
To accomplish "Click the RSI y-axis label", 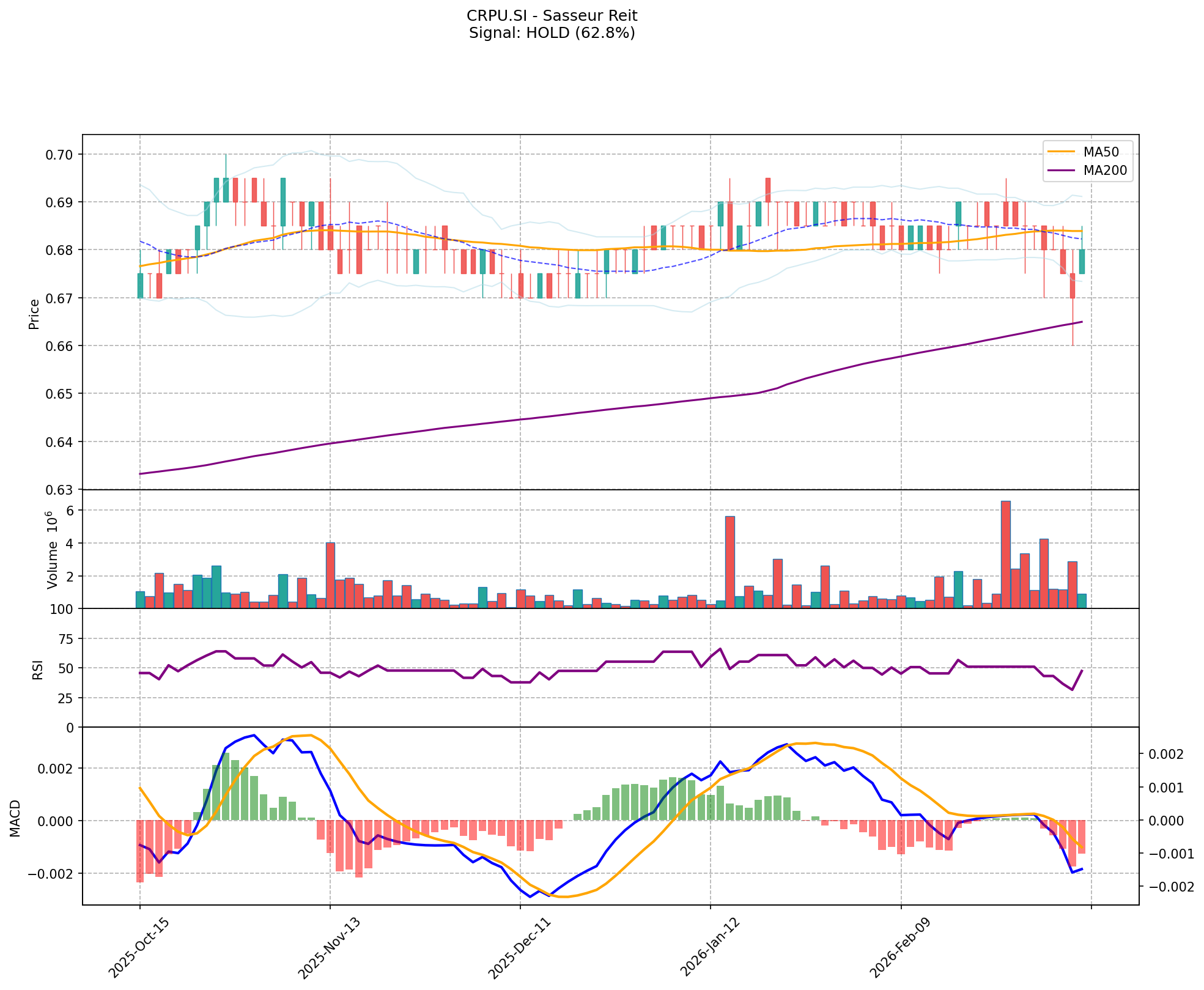I will click(x=38, y=669).
